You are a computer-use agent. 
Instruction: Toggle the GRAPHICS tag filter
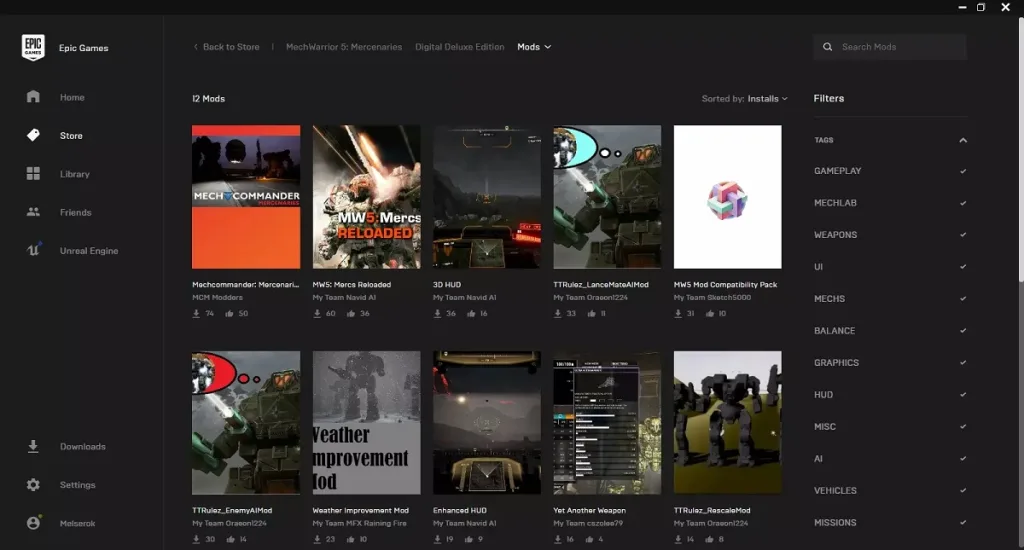[890, 363]
